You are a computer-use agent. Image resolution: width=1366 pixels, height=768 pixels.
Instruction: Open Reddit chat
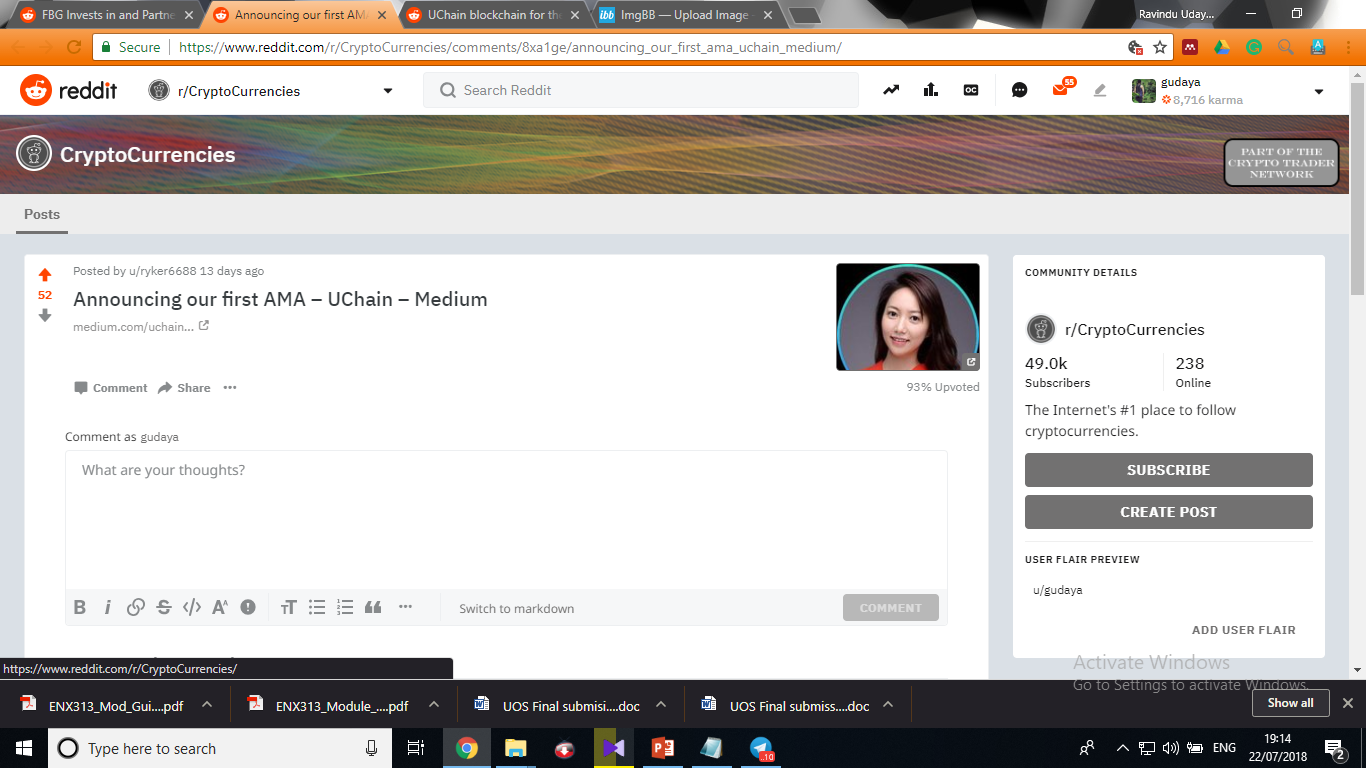1019,90
